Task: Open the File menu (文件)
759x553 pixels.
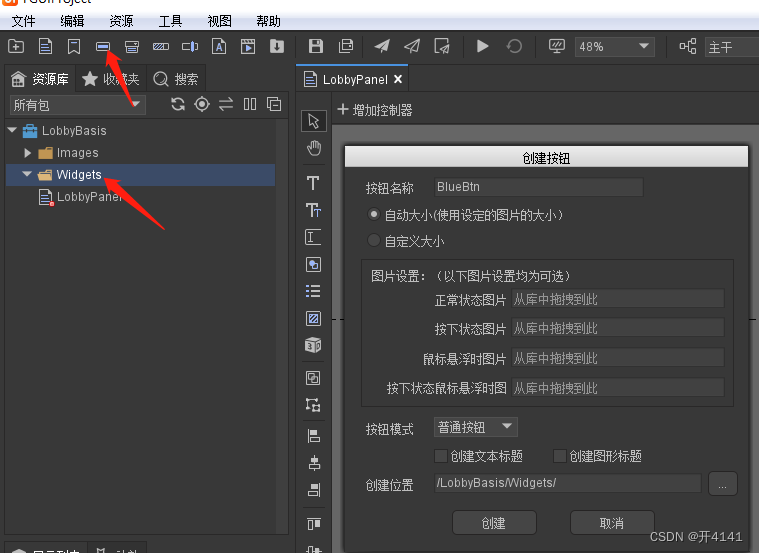Action: point(23,21)
